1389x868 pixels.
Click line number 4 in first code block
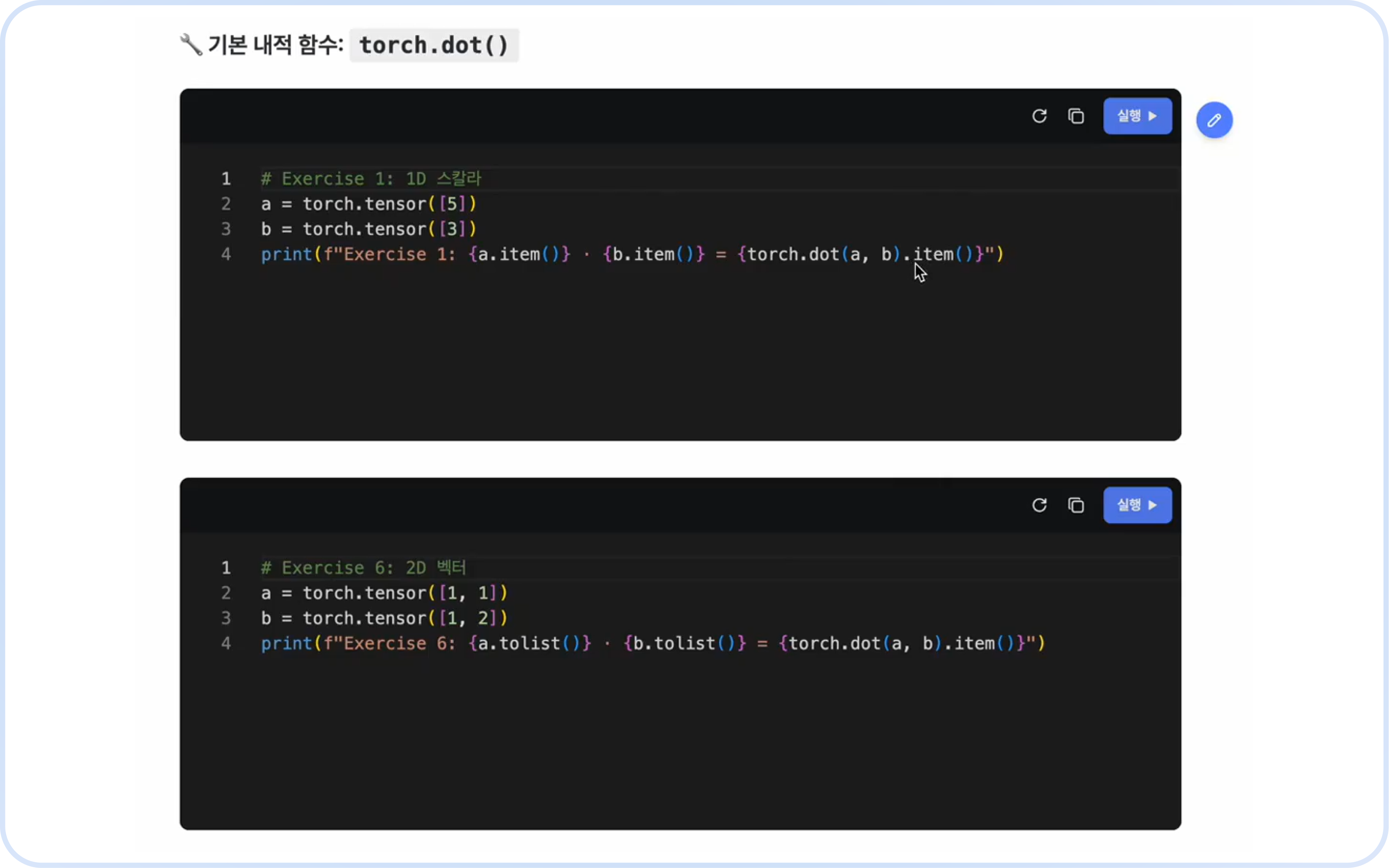coord(226,254)
